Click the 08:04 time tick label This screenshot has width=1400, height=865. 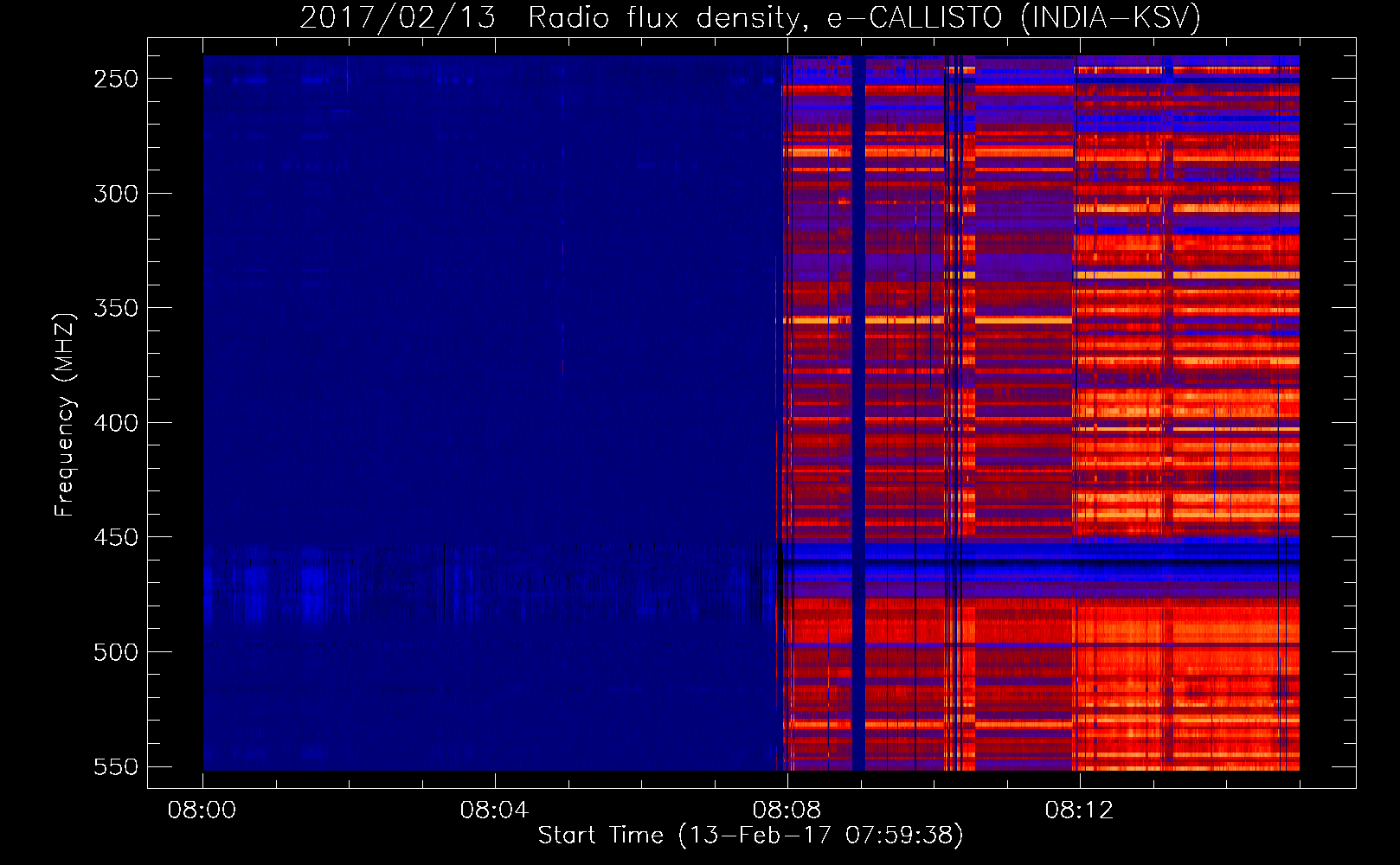coord(494,811)
